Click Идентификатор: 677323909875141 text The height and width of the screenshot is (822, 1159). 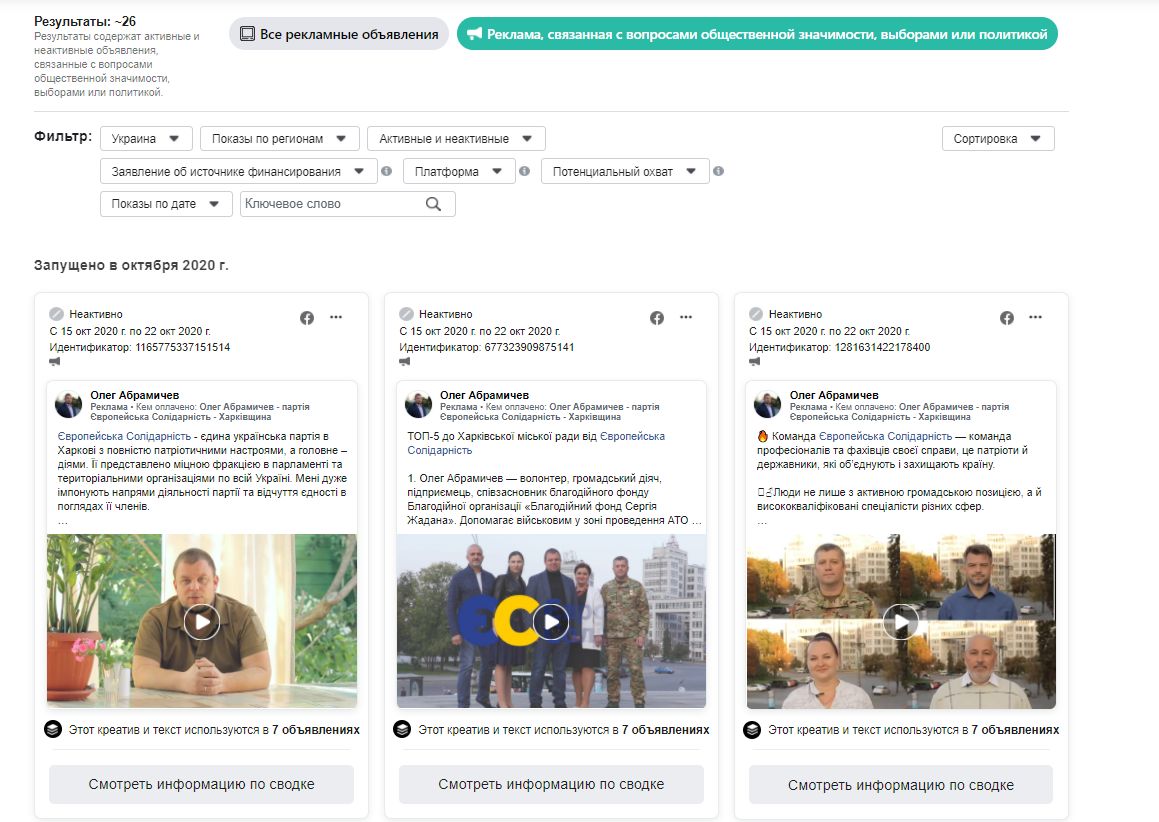pyautogui.click(x=486, y=347)
